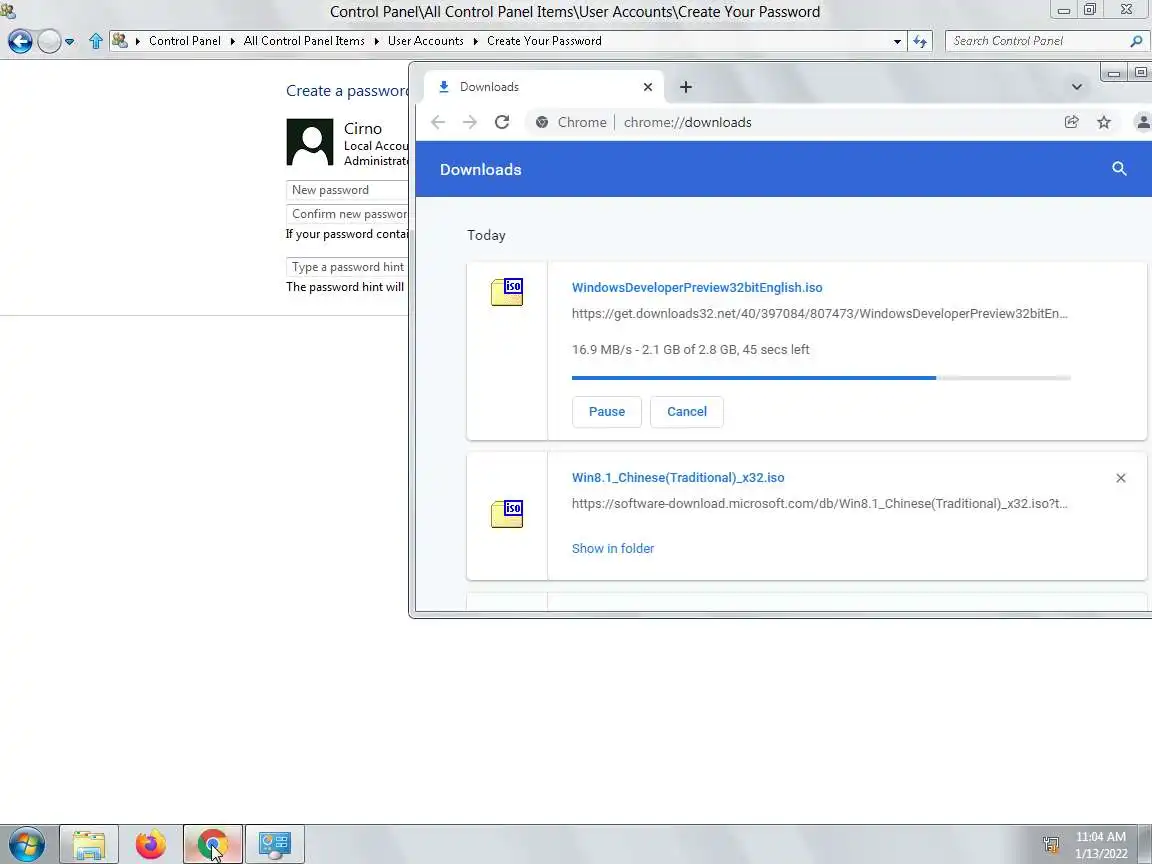Expand arrow after Control Panel breadcrumb
This screenshot has height=864, width=1152.
tap(232, 41)
